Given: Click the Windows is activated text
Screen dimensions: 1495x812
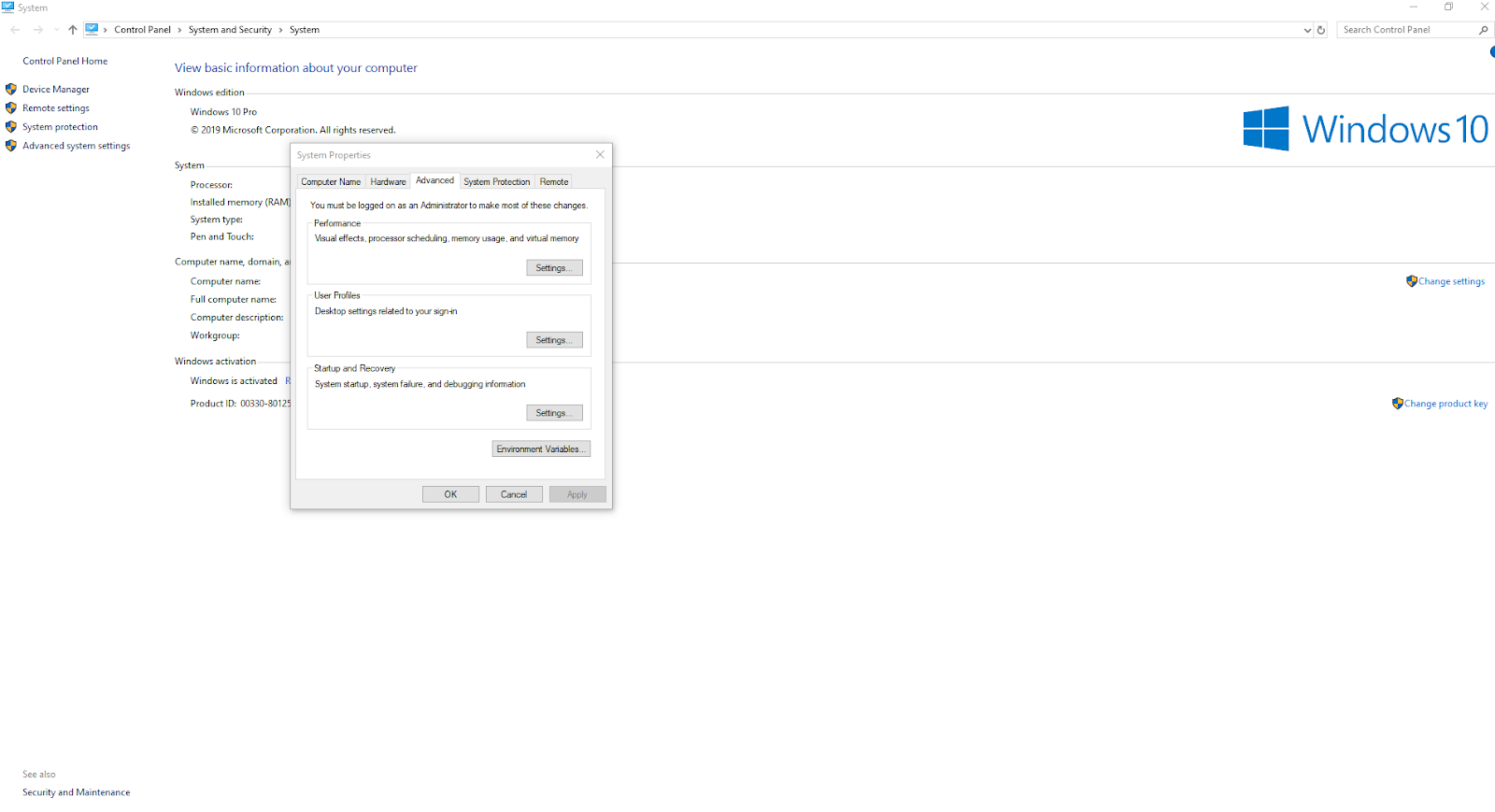Looking at the screenshot, I should point(234,381).
